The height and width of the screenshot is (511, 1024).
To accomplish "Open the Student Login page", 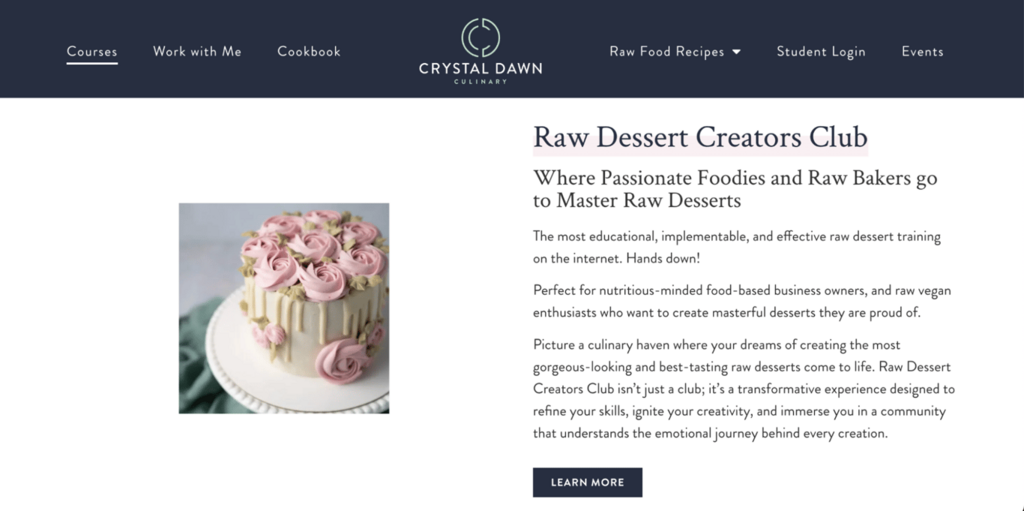I will tap(821, 51).
